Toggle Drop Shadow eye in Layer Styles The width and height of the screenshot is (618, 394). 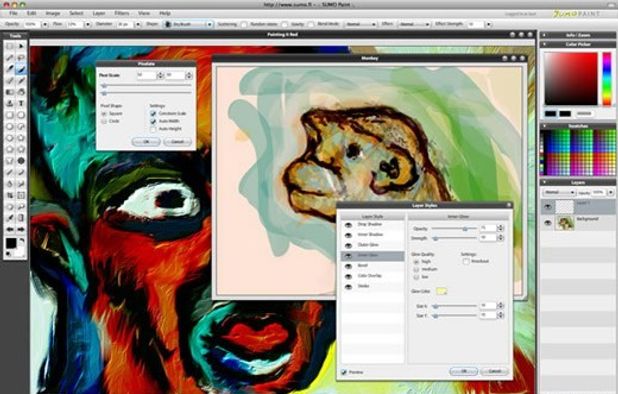click(x=348, y=225)
